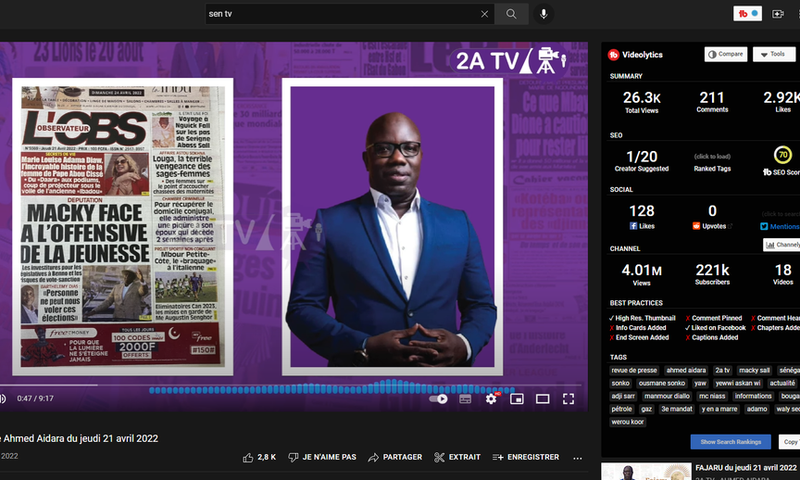Open more actions three-dot menu
Viewport: 800px width, 480px height.
coord(578,458)
